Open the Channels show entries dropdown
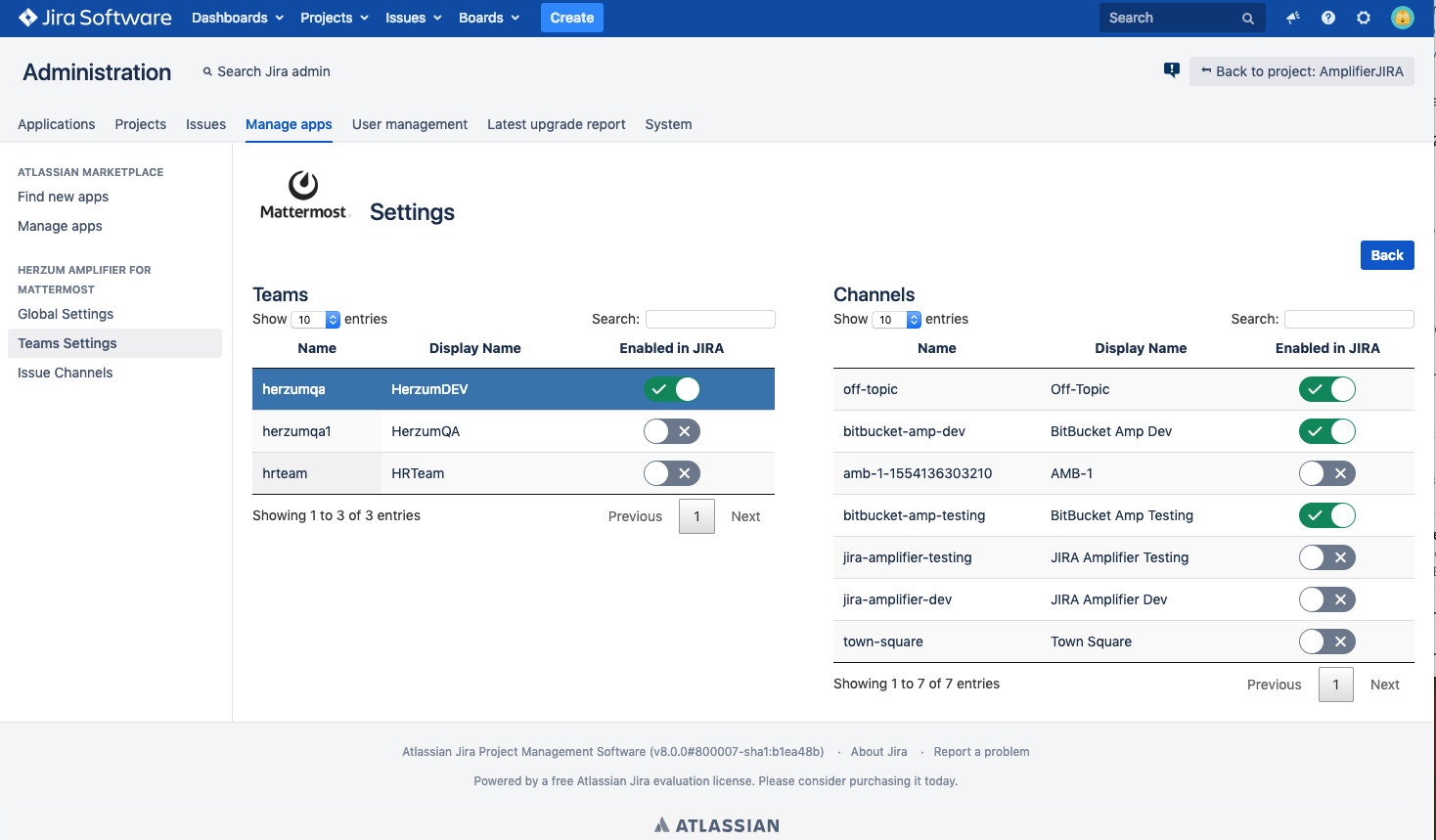The height and width of the screenshot is (840, 1436). click(897, 320)
